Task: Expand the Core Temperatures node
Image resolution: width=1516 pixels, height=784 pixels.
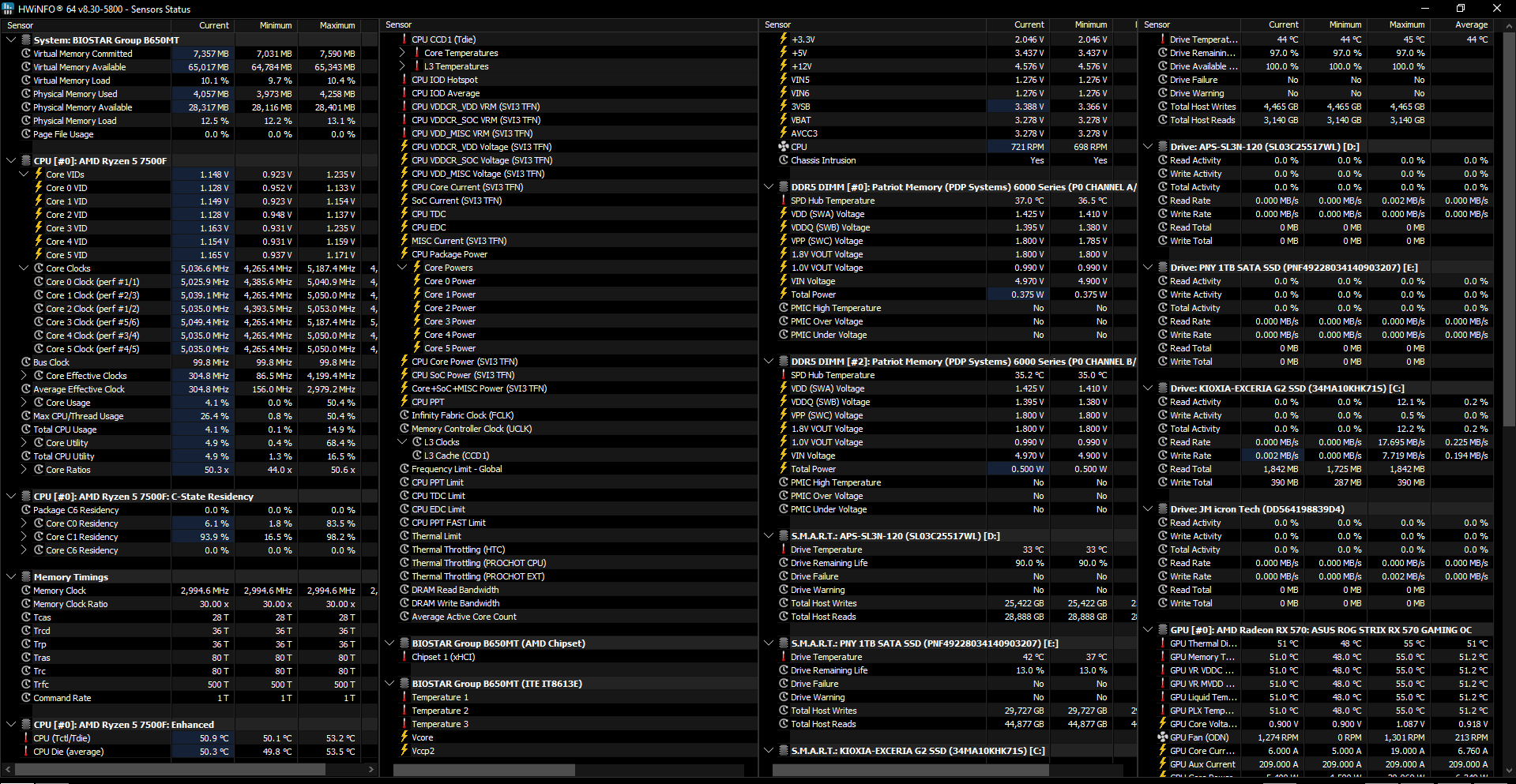Action: coord(402,53)
